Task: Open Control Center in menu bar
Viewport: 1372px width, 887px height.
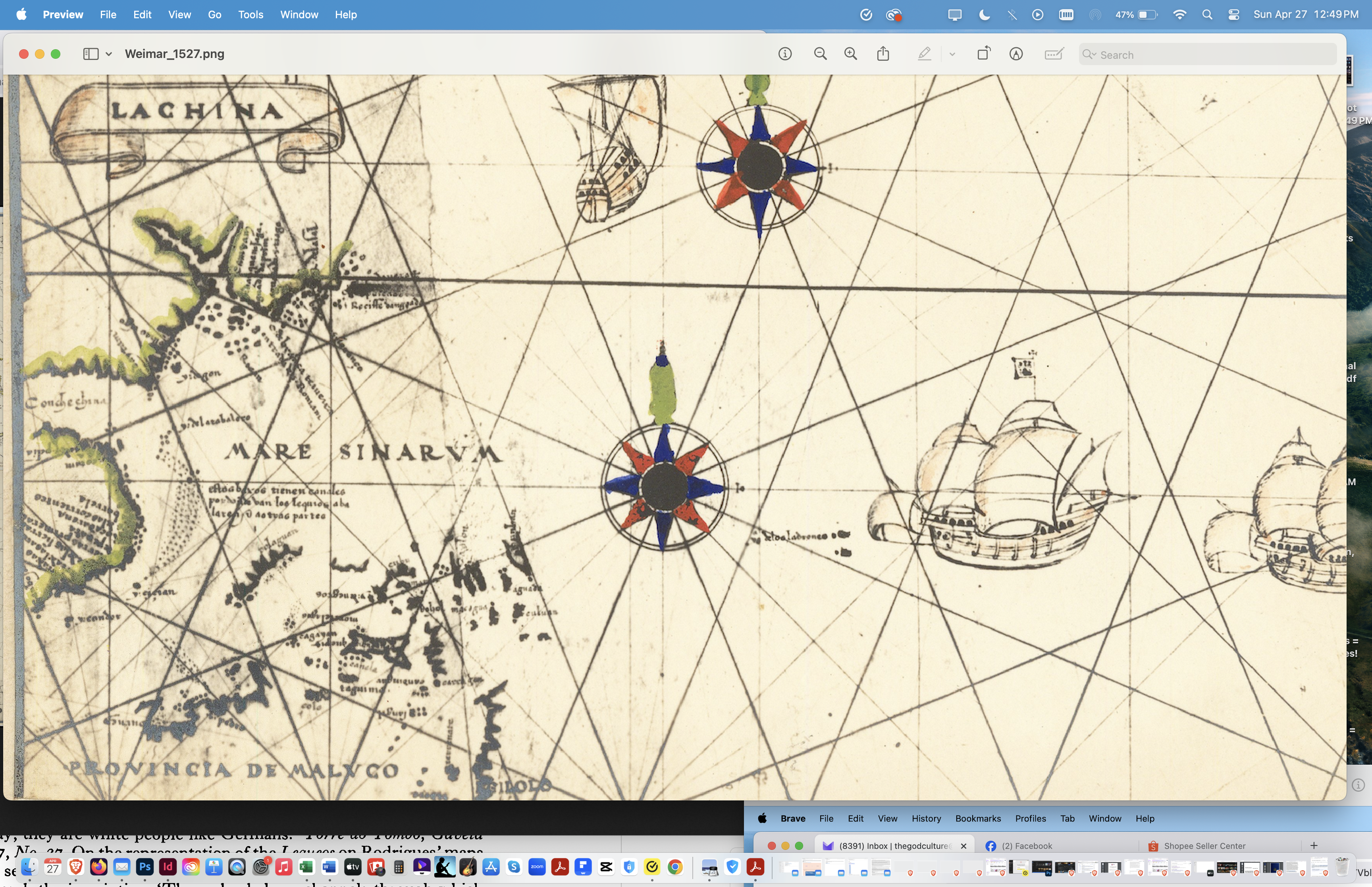Action: 1234,14
